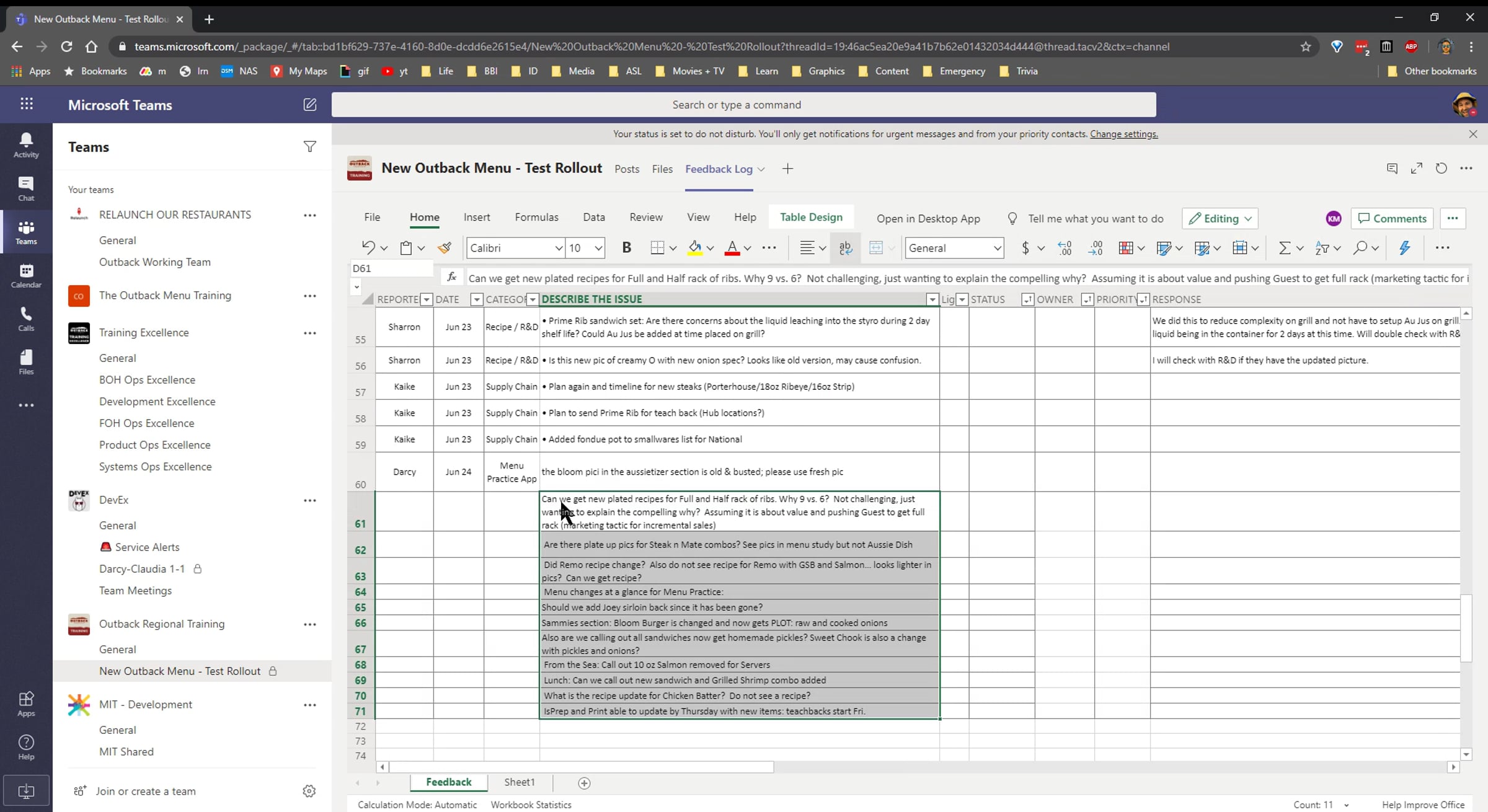Image resolution: width=1488 pixels, height=812 pixels.
Task: Click Decrease Decimal icon
Action: click(1096, 248)
